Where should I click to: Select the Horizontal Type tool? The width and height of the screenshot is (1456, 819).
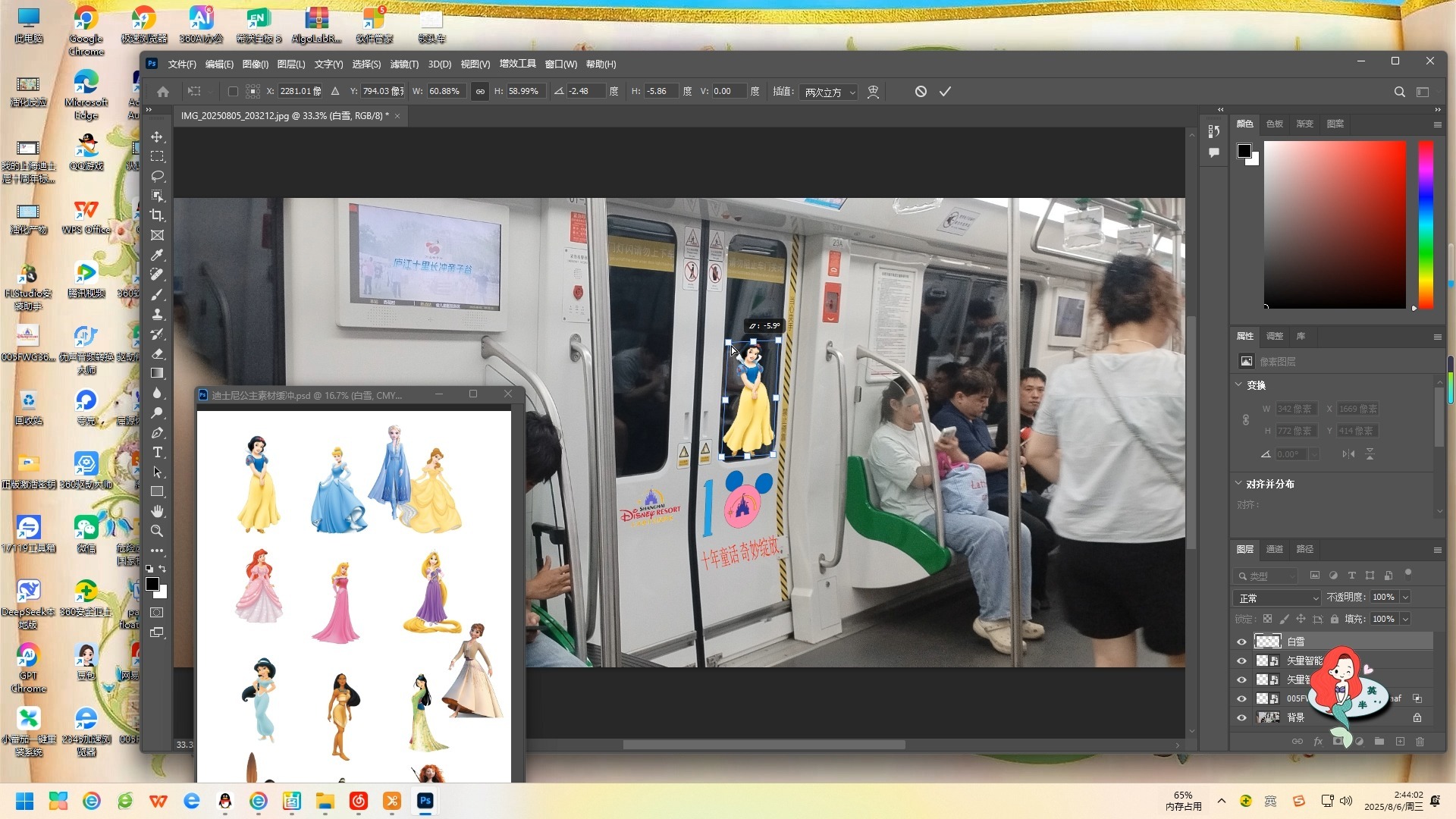(x=157, y=452)
